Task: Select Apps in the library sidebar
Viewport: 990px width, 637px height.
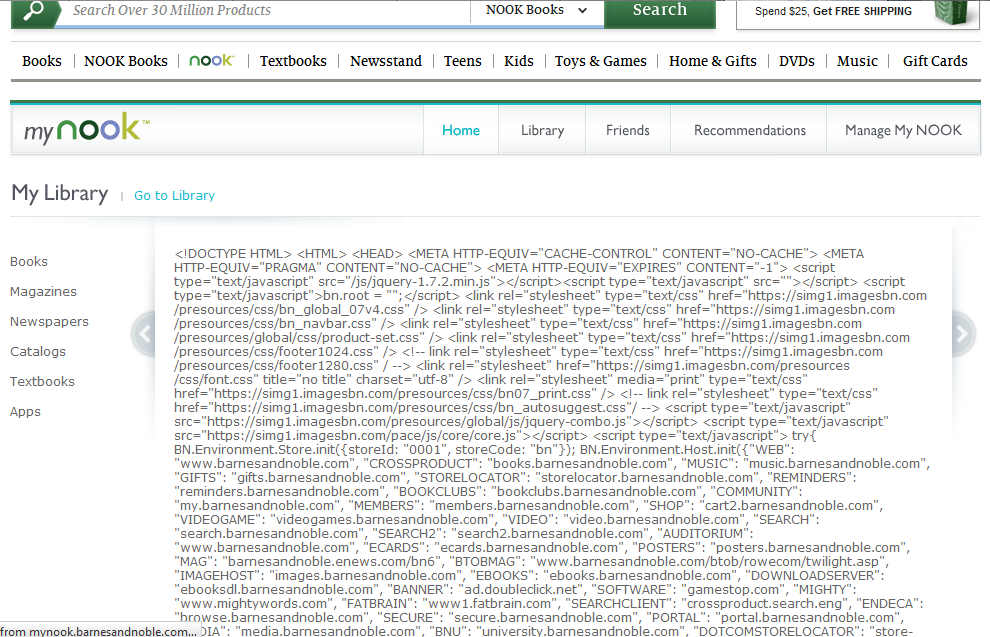Action: [x=25, y=412]
